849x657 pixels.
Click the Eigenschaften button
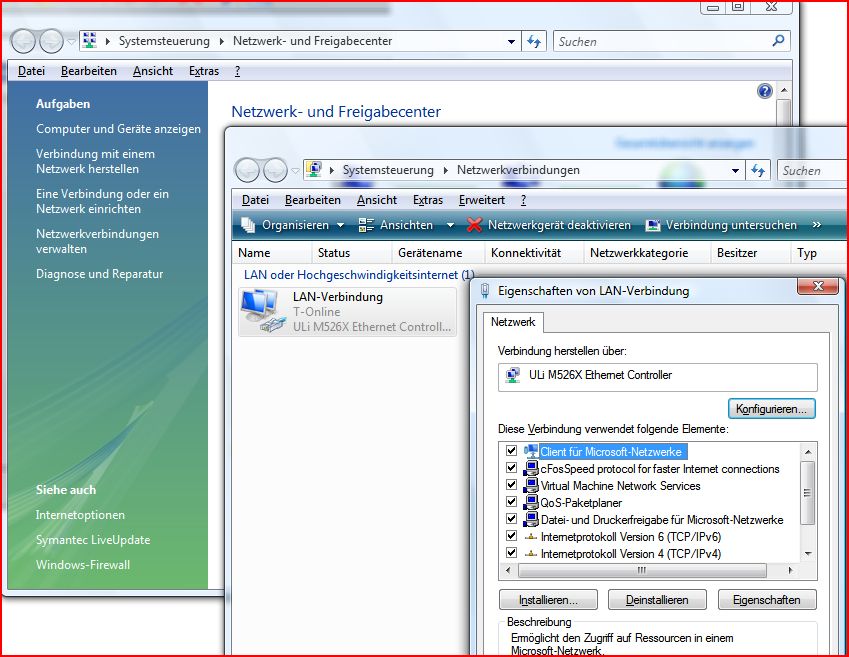[x=767, y=600]
